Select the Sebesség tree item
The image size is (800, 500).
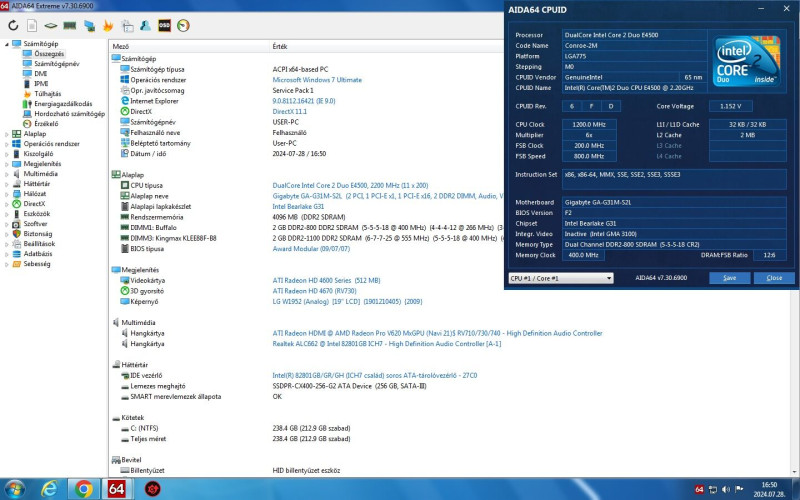37,264
